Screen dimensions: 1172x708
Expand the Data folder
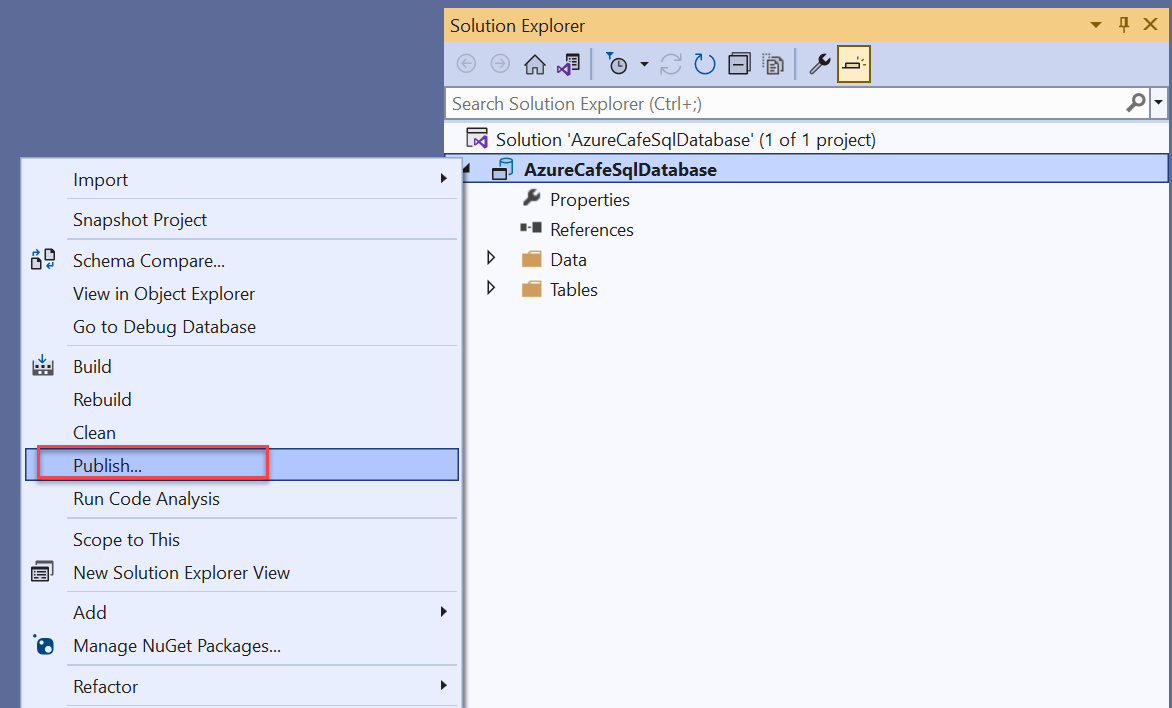click(x=491, y=258)
